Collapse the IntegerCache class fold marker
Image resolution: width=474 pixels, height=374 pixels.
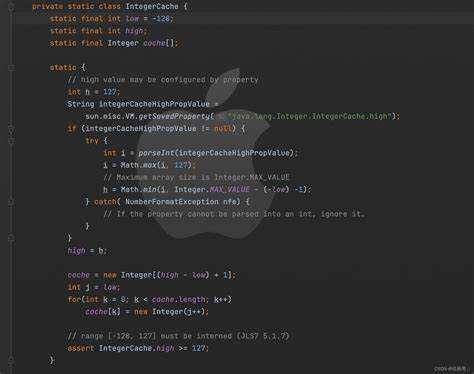tap(11, 7)
